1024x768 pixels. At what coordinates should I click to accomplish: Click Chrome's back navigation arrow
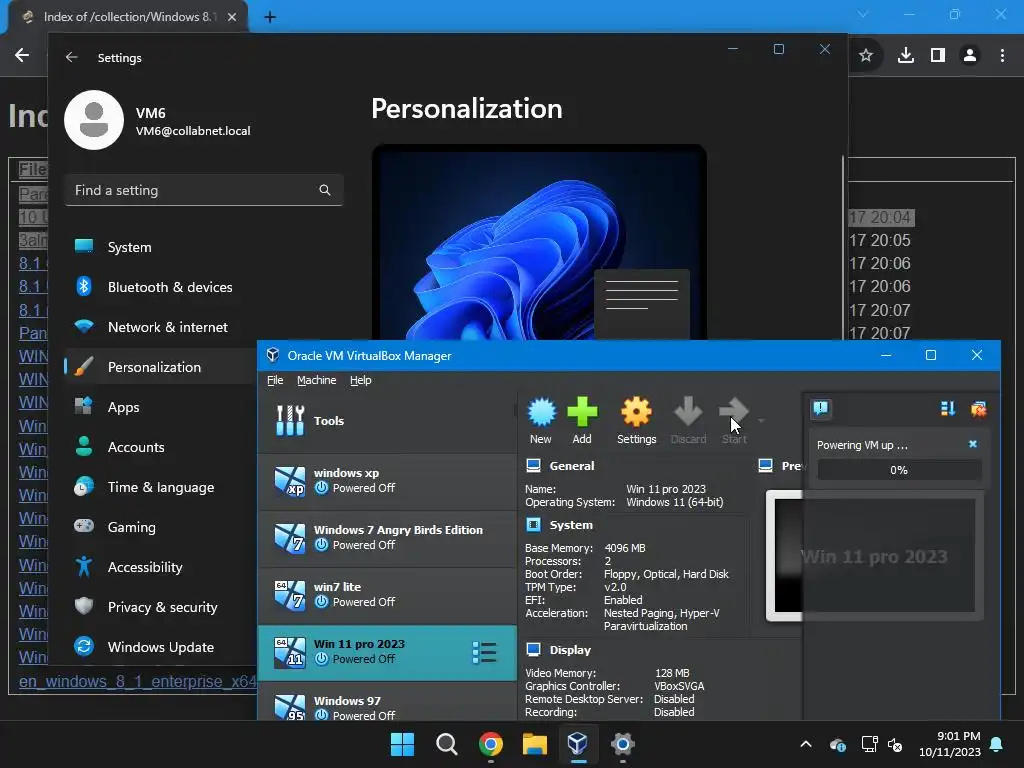[22, 56]
